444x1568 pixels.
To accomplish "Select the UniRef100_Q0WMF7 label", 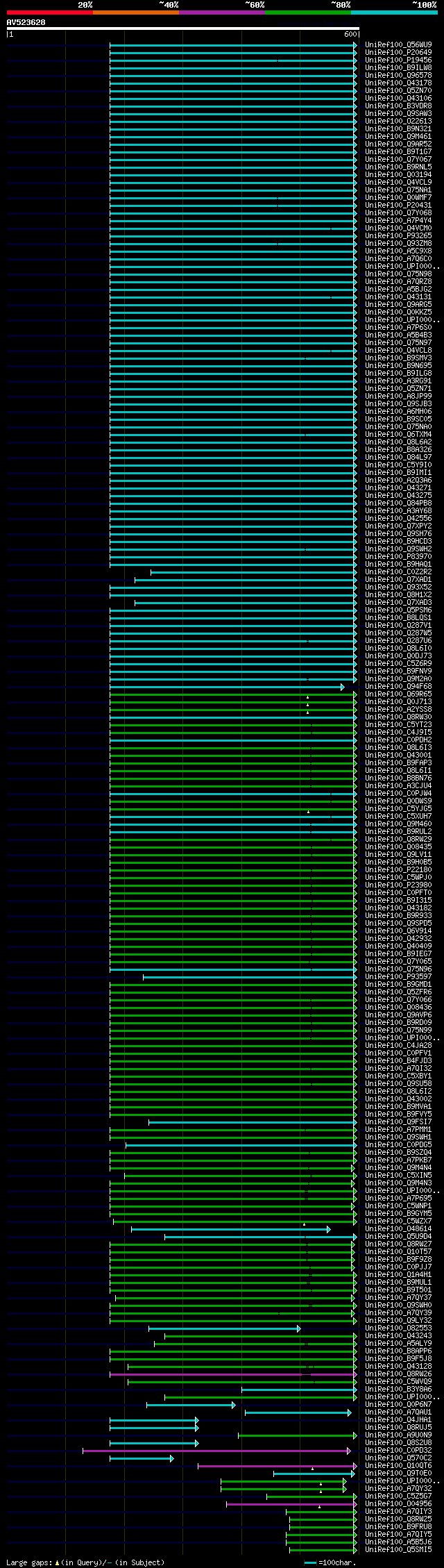I will click(398, 197).
